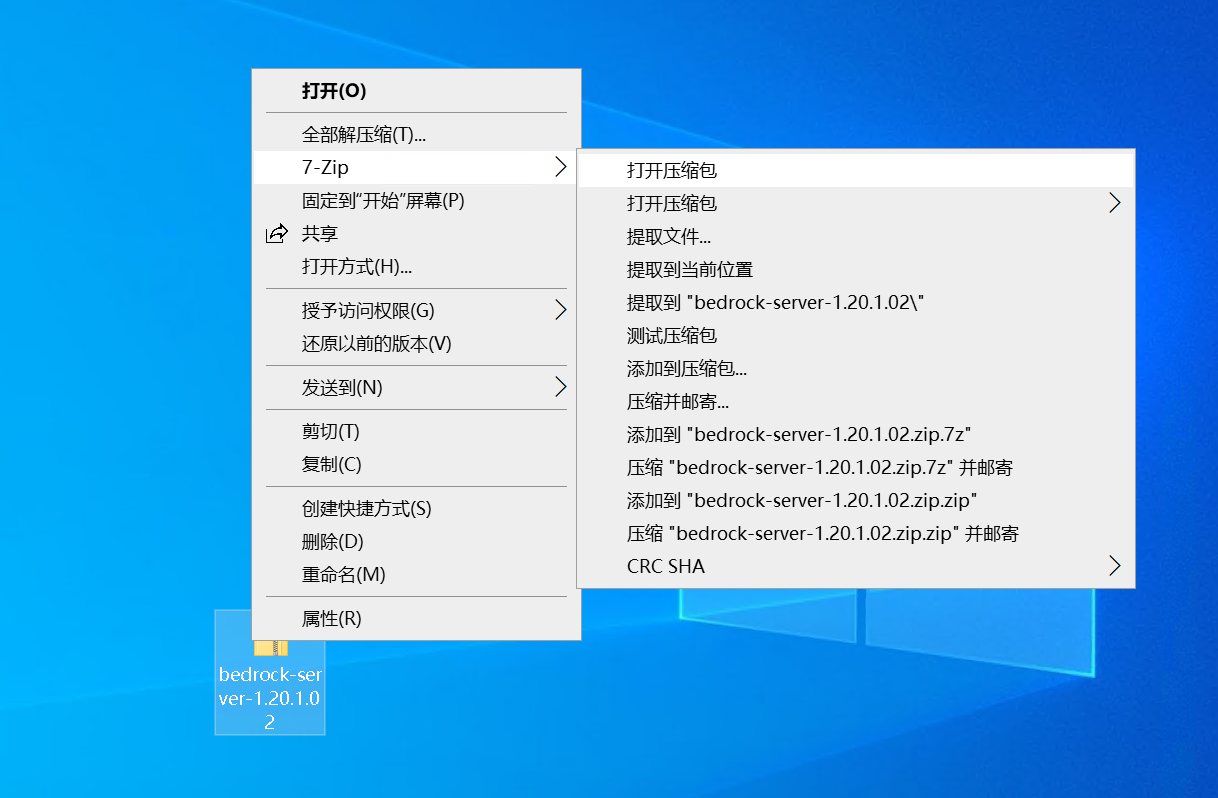
Task: Choose 重命名(M) to rename the file
Action: click(x=343, y=575)
